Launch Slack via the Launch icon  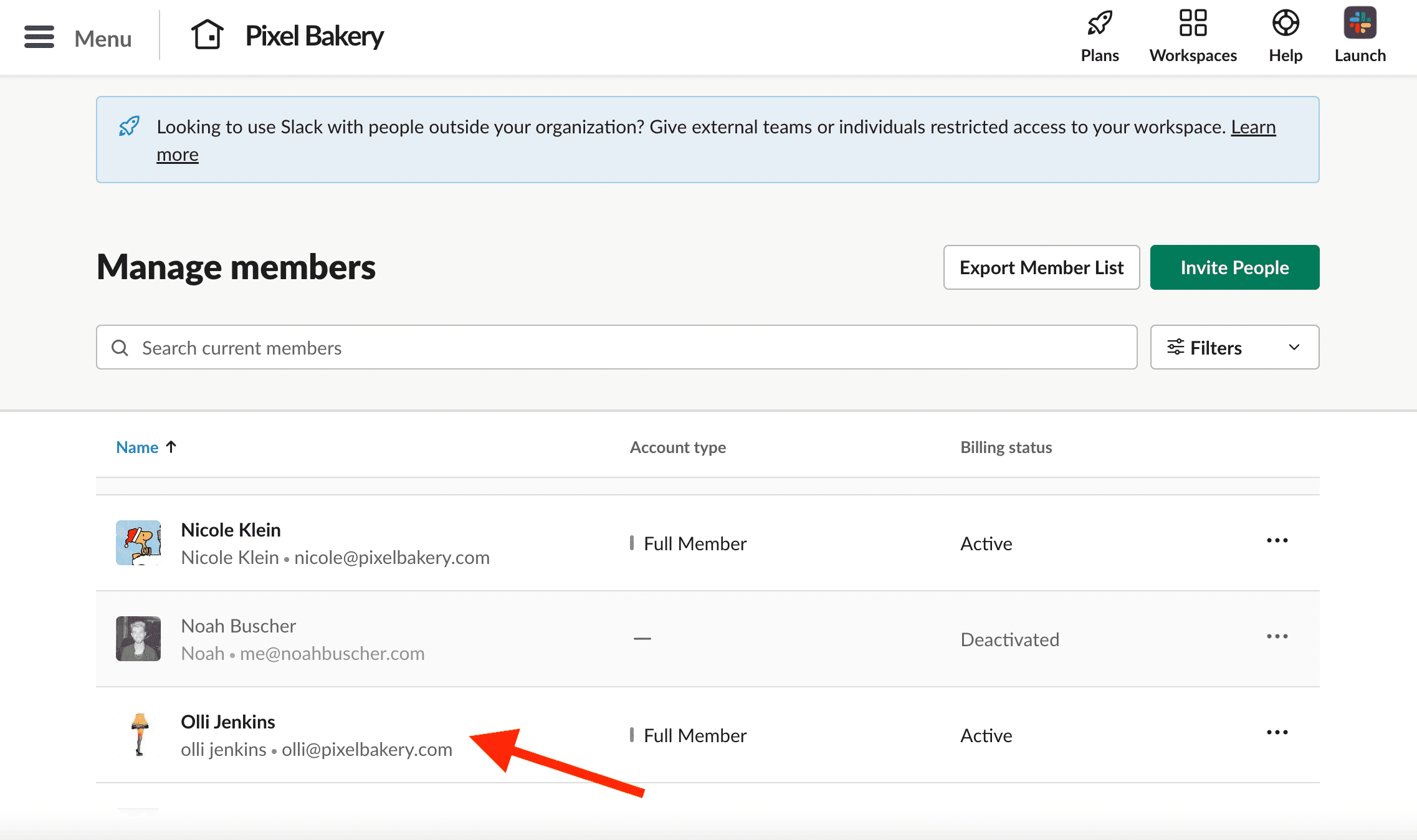point(1360,23)
